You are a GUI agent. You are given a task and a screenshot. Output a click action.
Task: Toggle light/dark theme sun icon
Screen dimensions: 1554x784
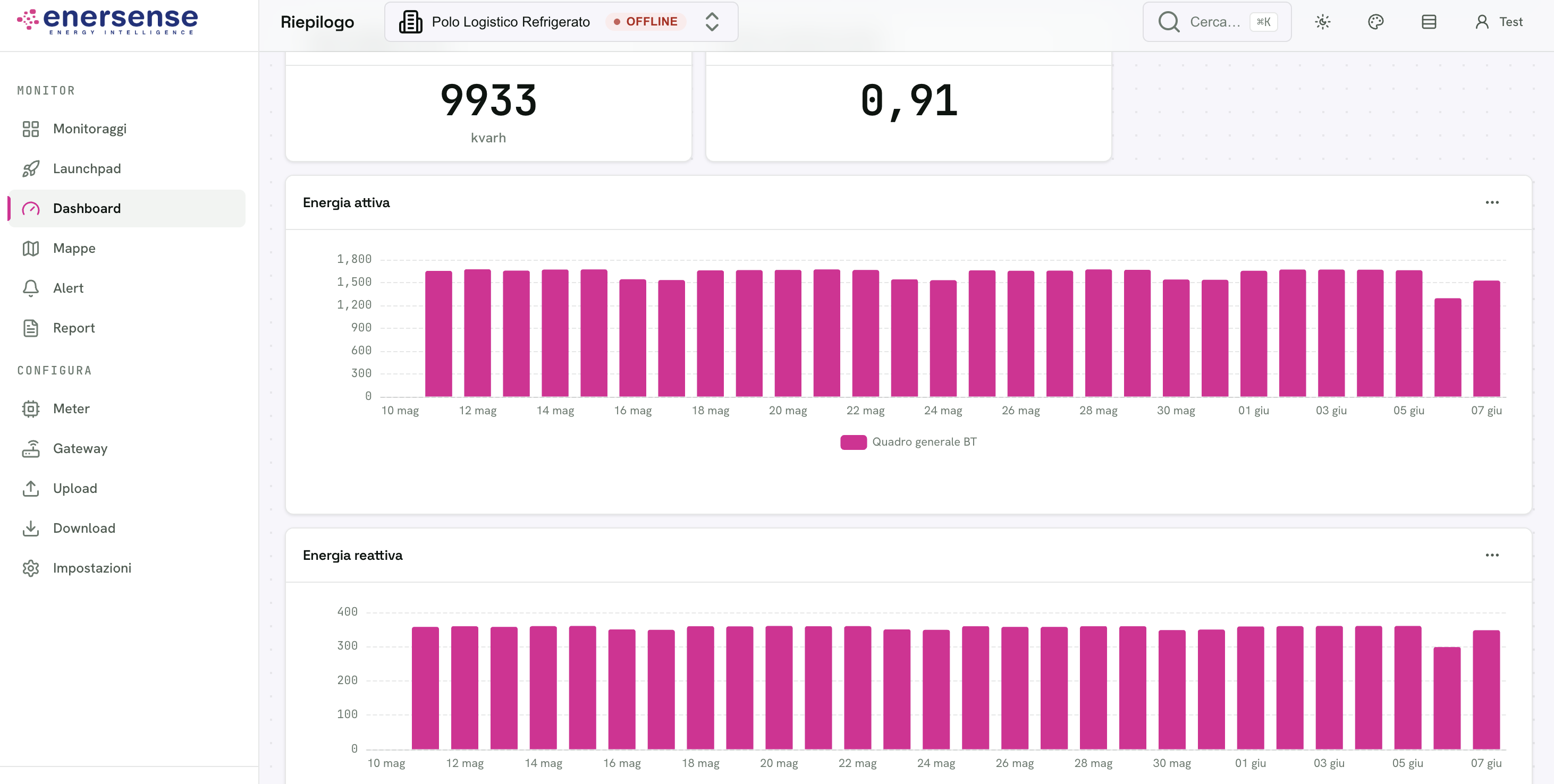click(1322, 22)
